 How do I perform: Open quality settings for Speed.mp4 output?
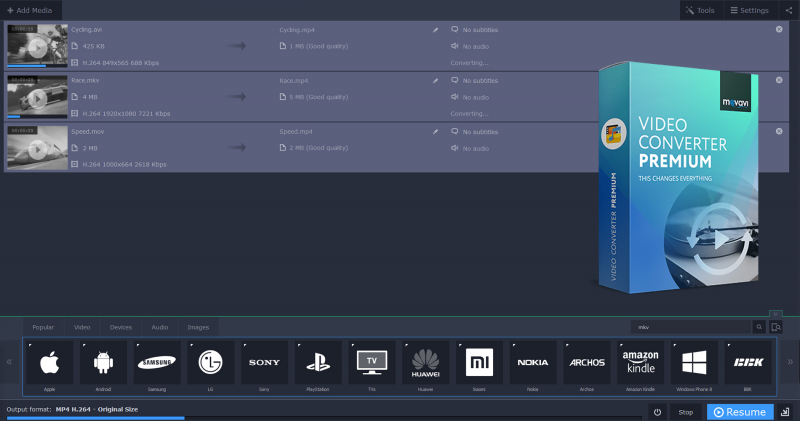click(314, 148)
